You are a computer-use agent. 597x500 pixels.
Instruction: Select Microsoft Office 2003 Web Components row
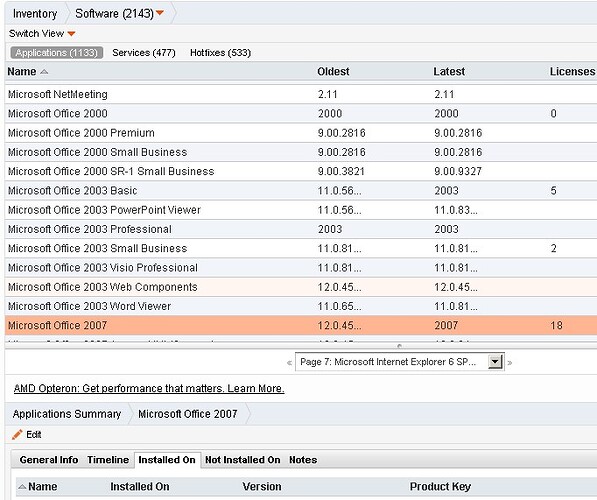click(x=301, y=287)
